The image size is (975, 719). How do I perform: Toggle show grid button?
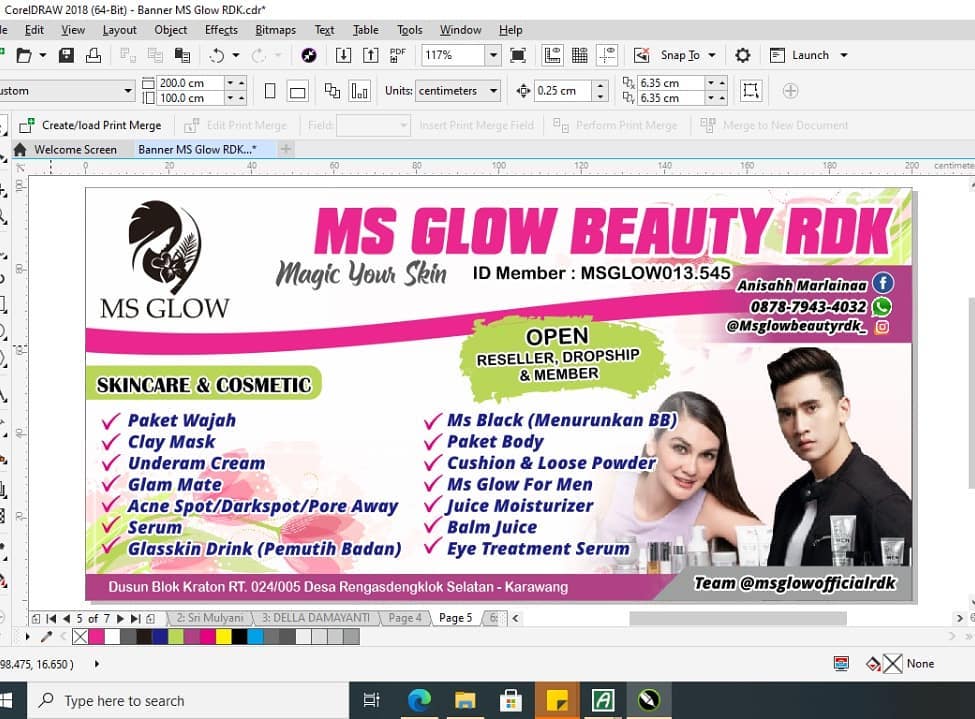click(x=580, y=55)
